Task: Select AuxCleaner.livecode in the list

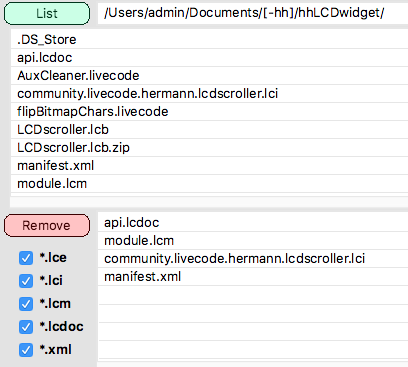Action: point(209,76)
